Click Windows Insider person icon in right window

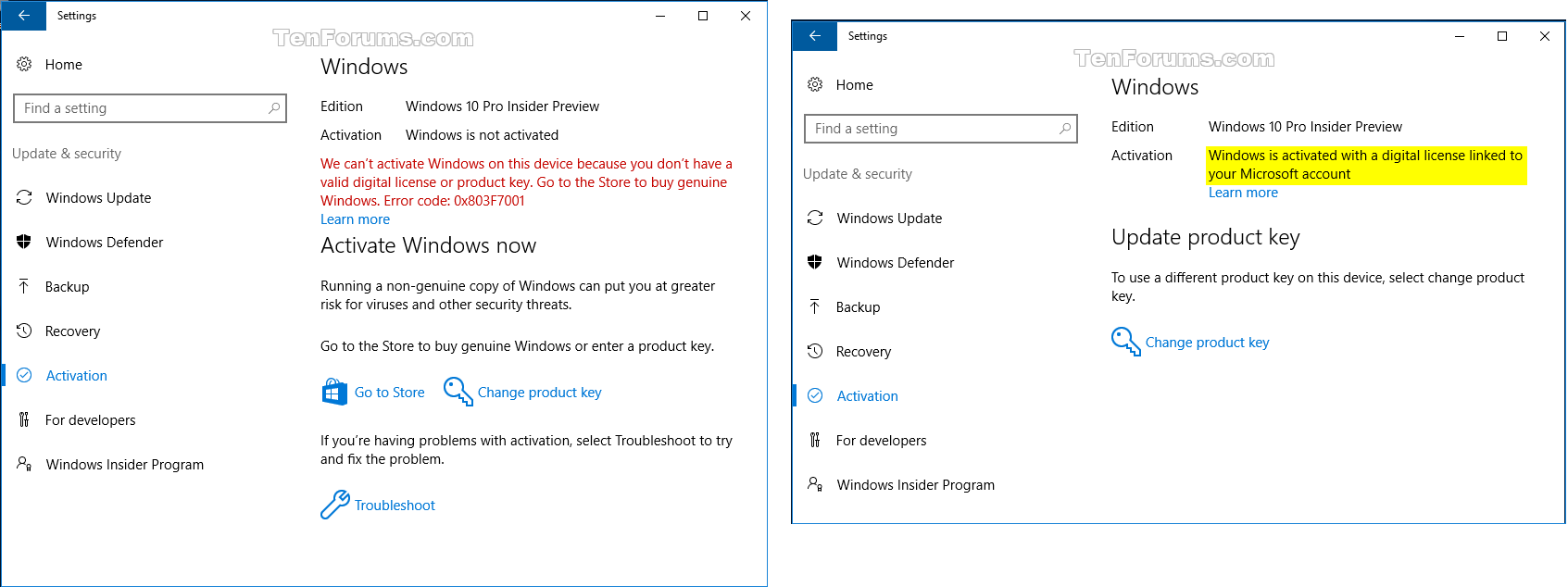(815, 484)
